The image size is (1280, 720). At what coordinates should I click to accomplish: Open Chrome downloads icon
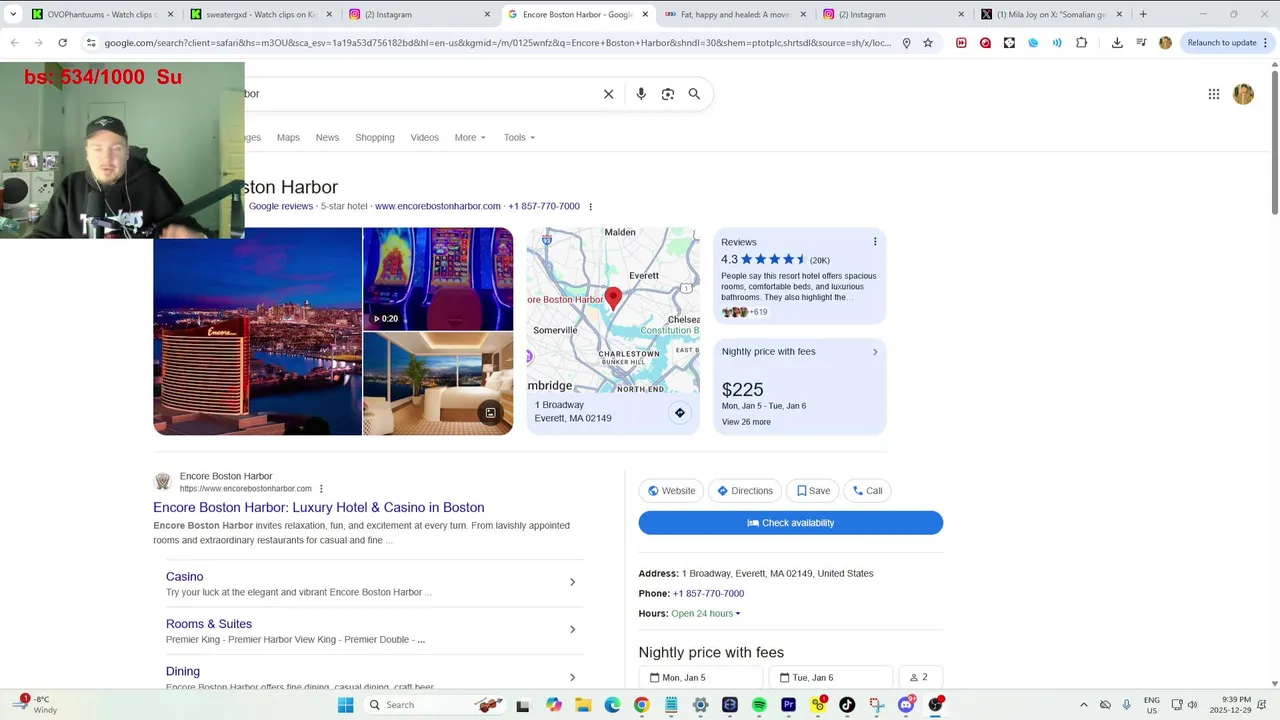pos(1117,43)
